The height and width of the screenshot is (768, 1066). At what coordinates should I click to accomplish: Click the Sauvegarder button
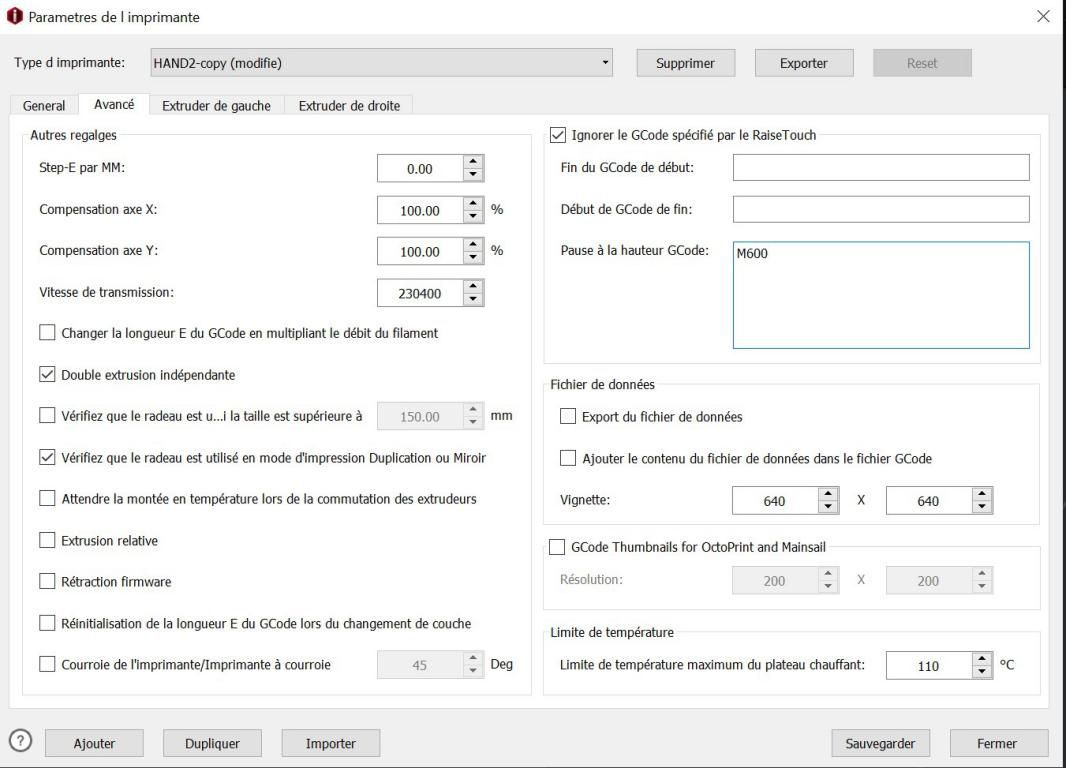[880, 743]
